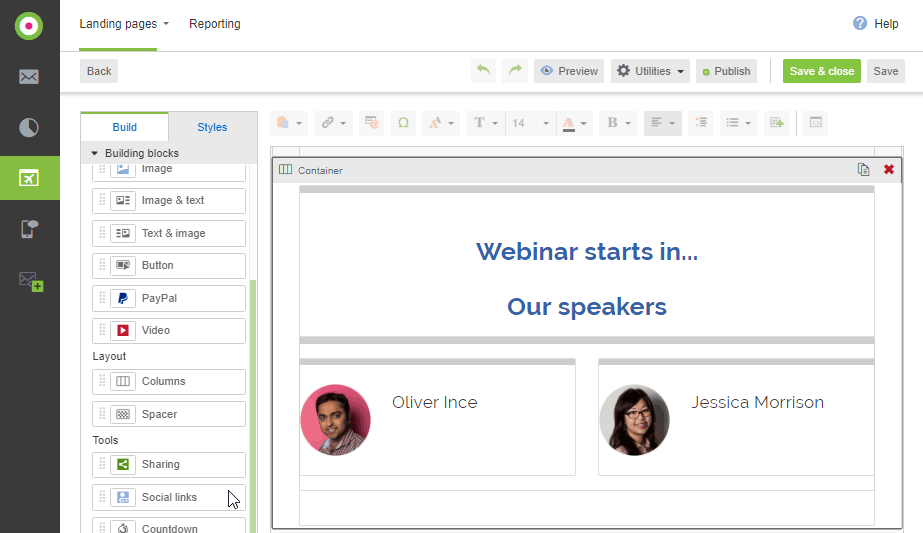Click the undo arrow icon
Viewport: 923px width, 533px height.
[484, 71]
